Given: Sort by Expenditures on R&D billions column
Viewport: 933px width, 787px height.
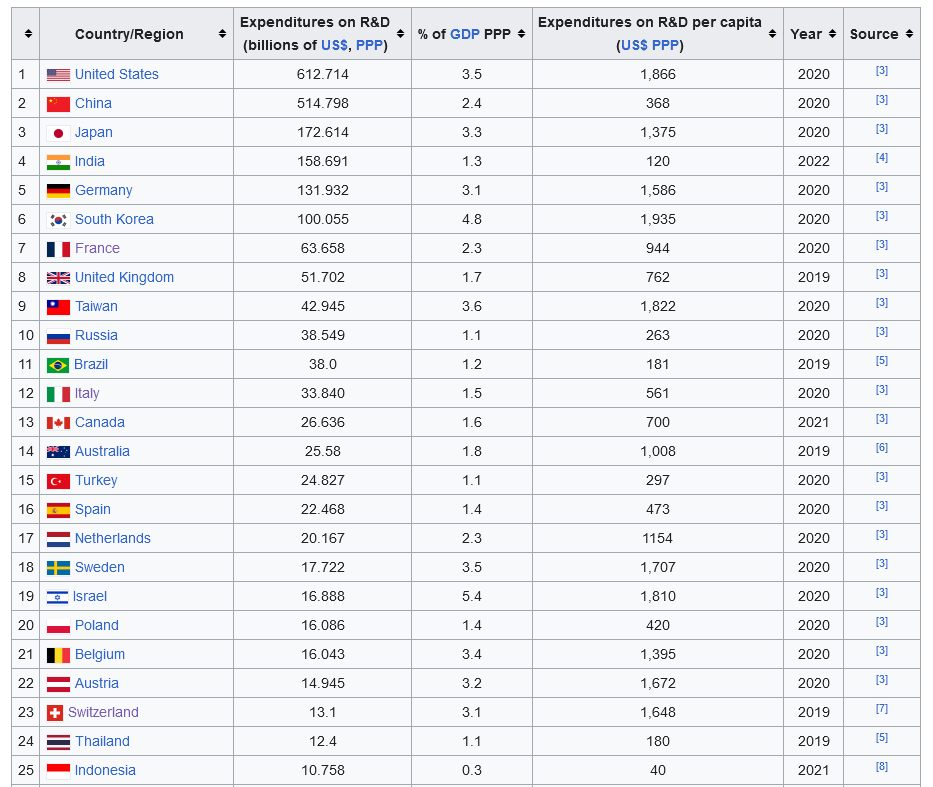Looking at the screenshot, I should [400, 34].
